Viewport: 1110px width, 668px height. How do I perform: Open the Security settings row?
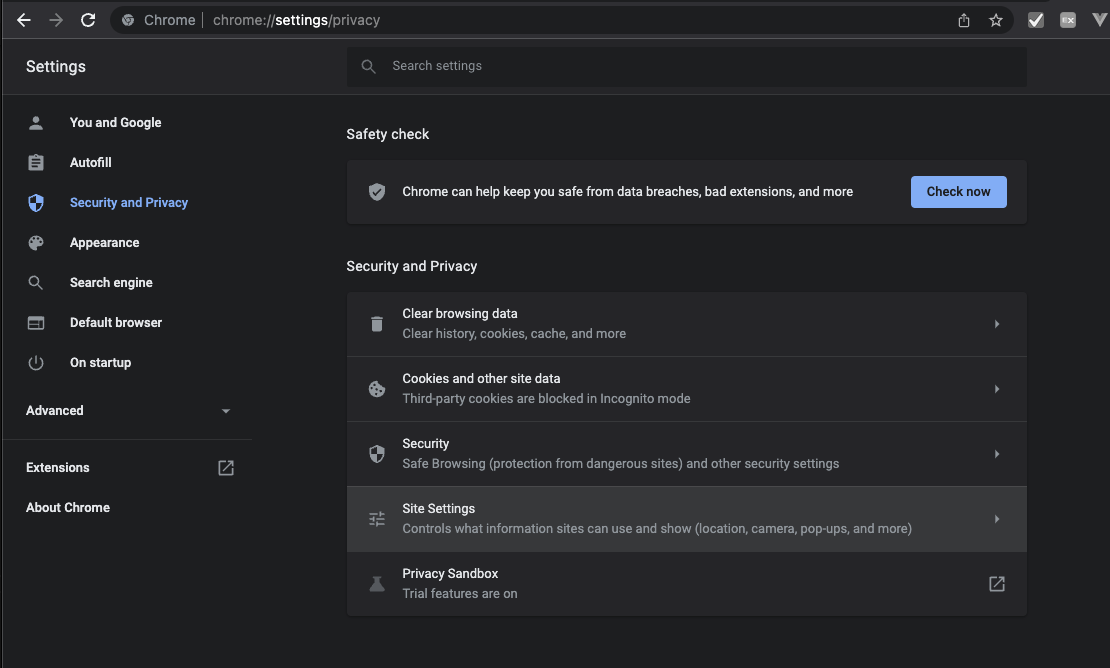point(687,454)
